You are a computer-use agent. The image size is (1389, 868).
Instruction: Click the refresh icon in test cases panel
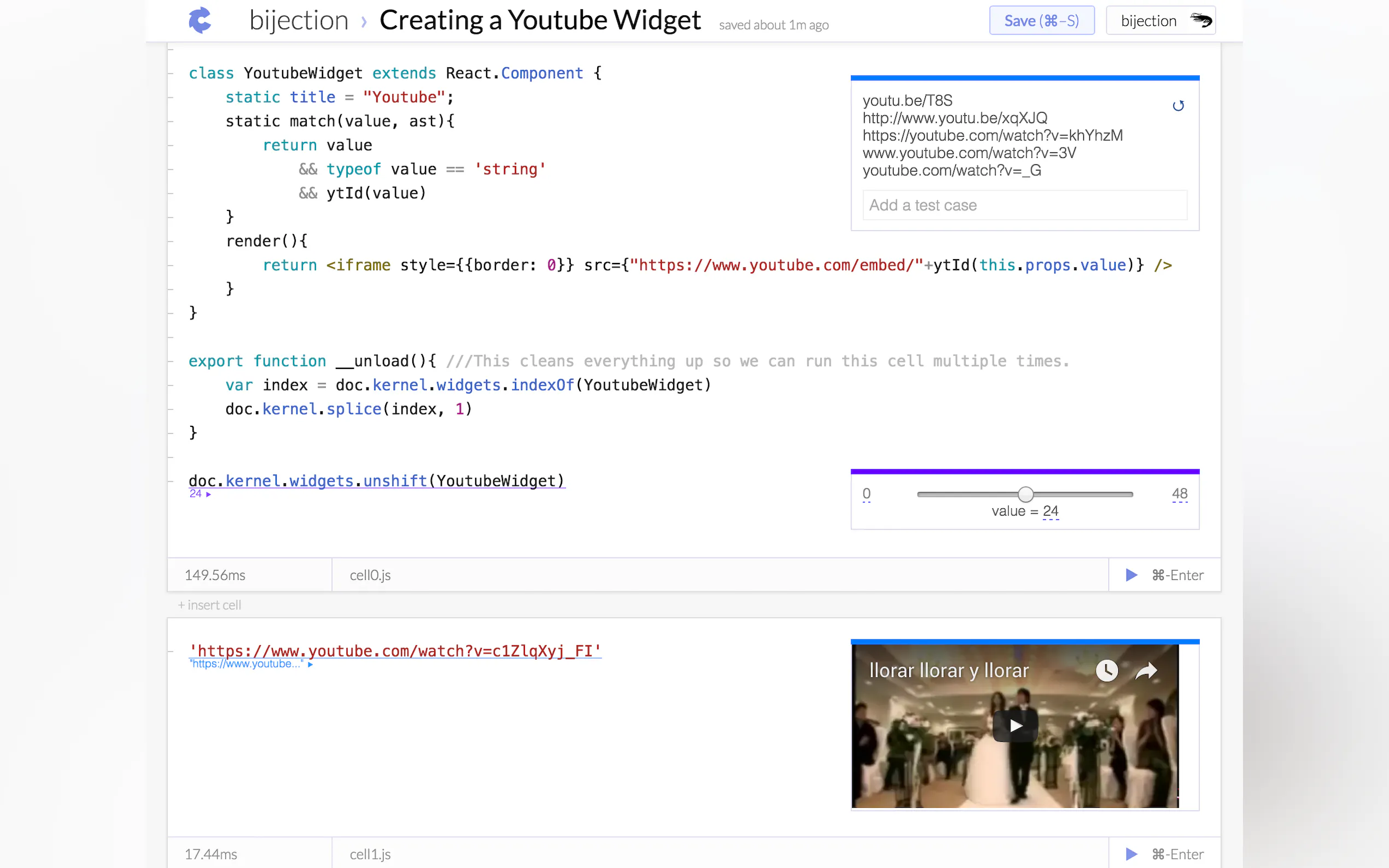[x=1178, y=105]
